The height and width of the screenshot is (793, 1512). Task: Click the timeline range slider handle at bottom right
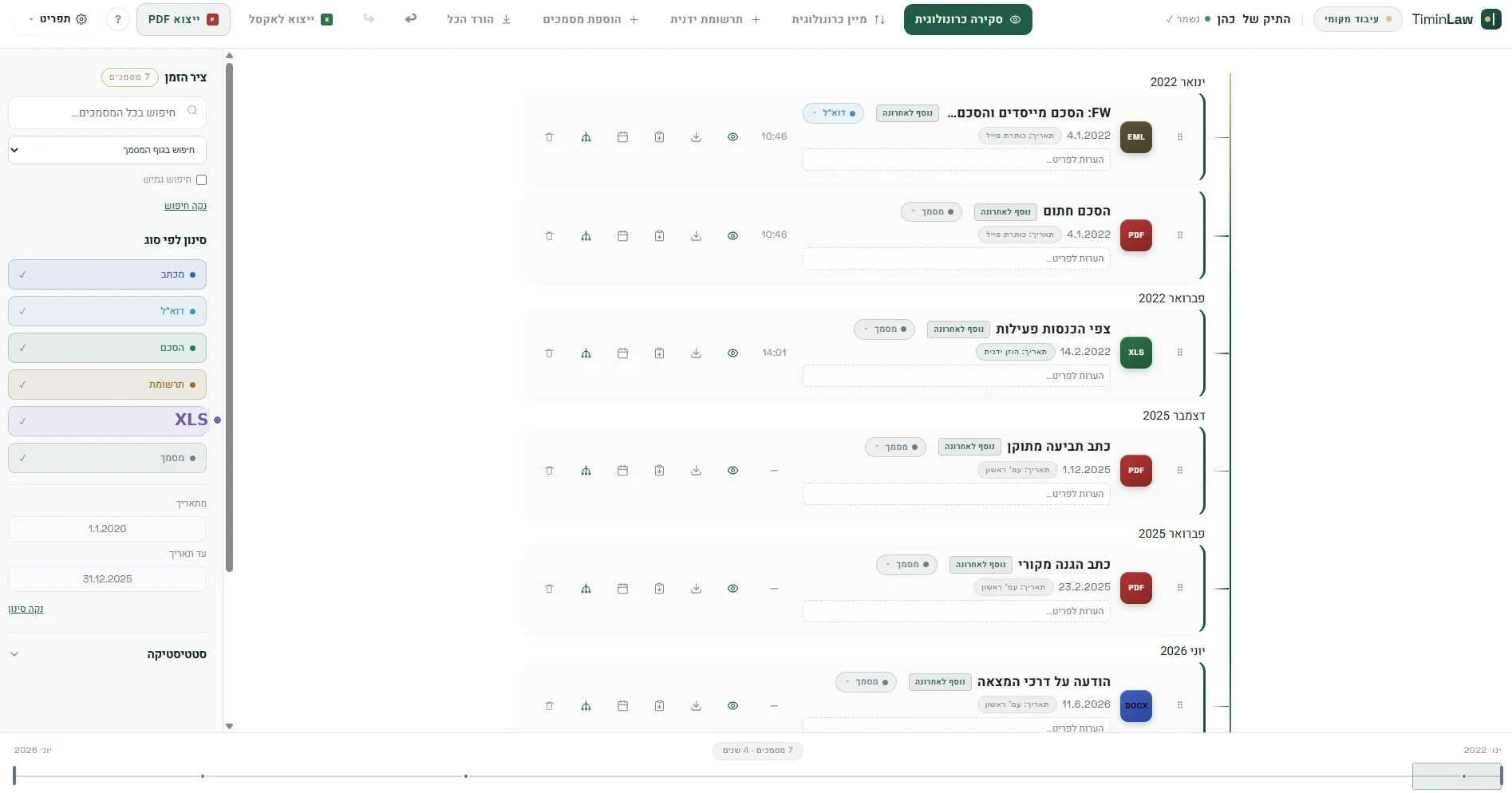click(x=1501, y=775)
